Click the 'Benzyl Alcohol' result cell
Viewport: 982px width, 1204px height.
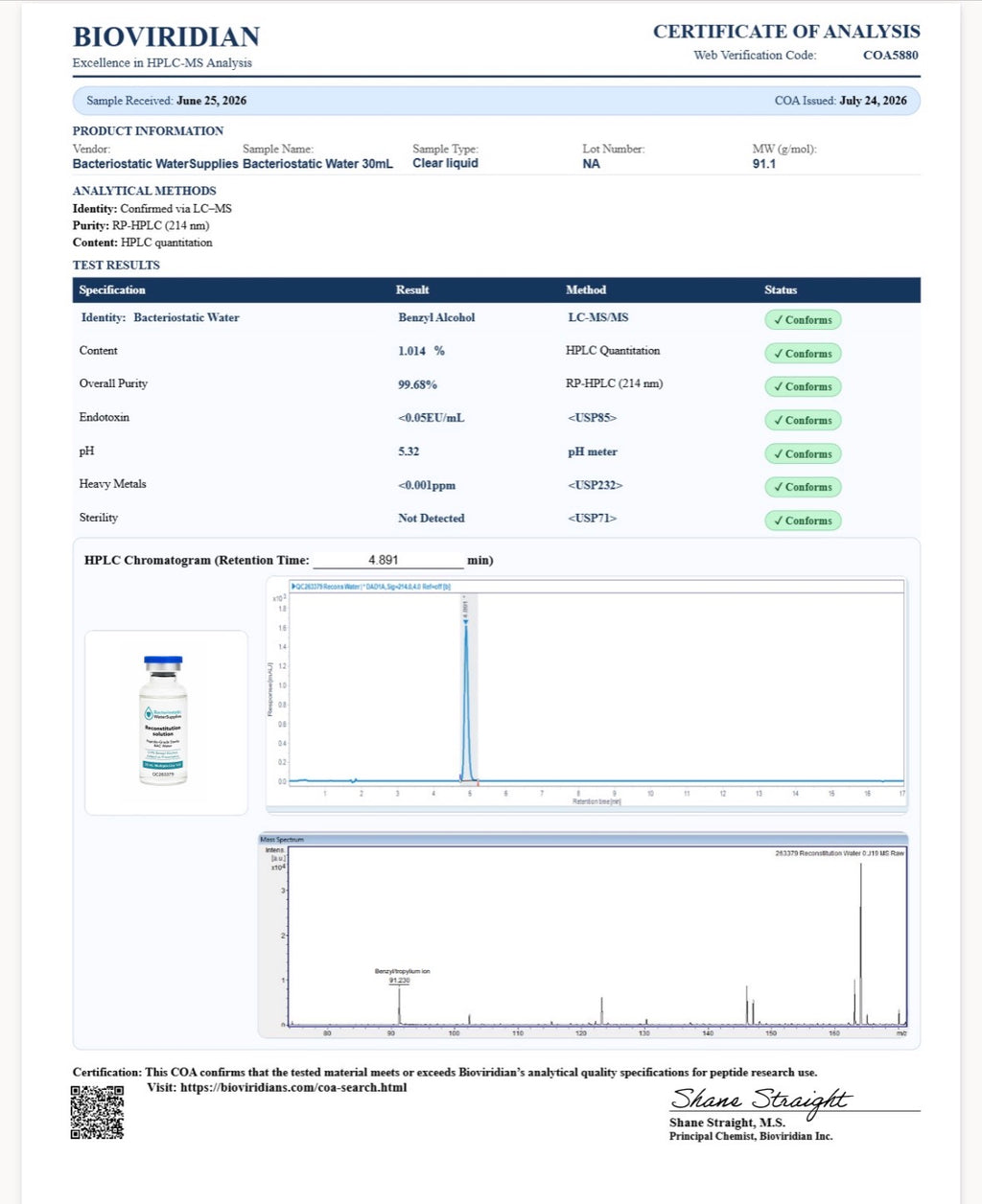[x=436, y=317]
